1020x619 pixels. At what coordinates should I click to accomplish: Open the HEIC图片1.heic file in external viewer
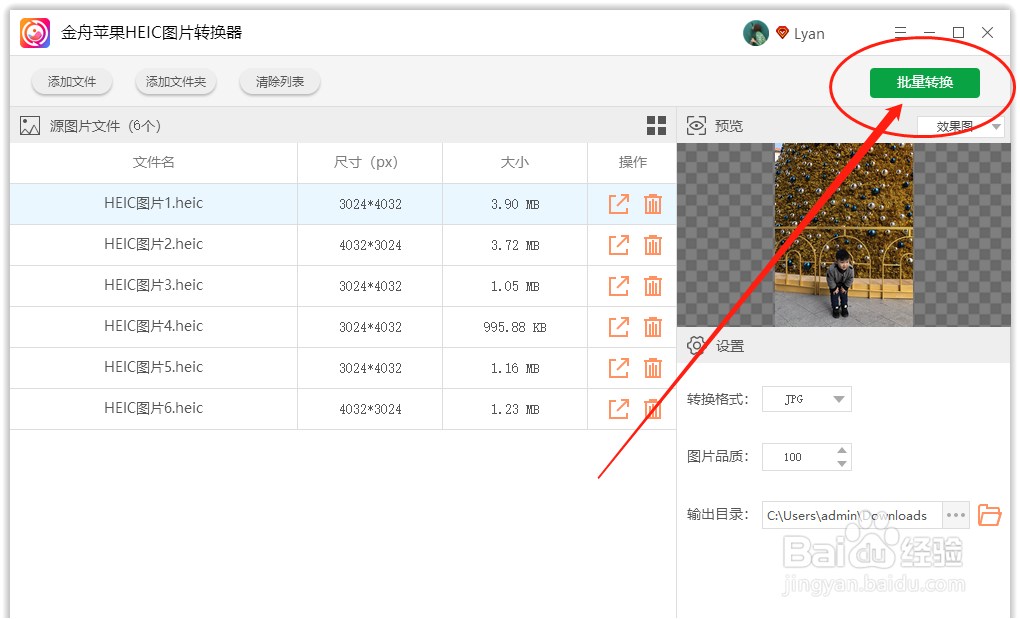[x=618, y=203]
